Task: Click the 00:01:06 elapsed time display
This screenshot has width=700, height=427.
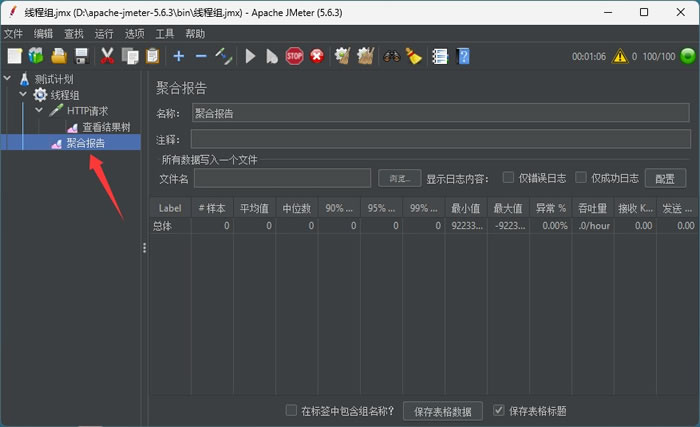Action: click(x=589, y=57)
